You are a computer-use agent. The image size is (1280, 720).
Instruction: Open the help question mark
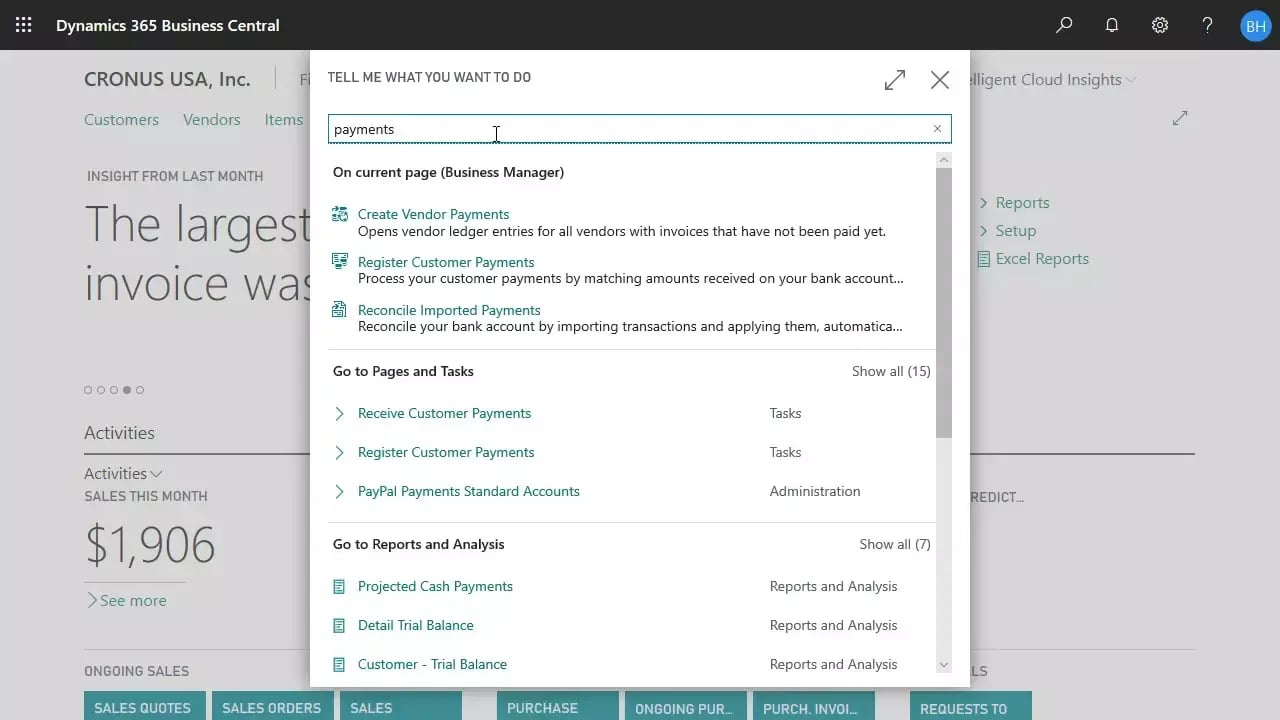click(1208, 25)
